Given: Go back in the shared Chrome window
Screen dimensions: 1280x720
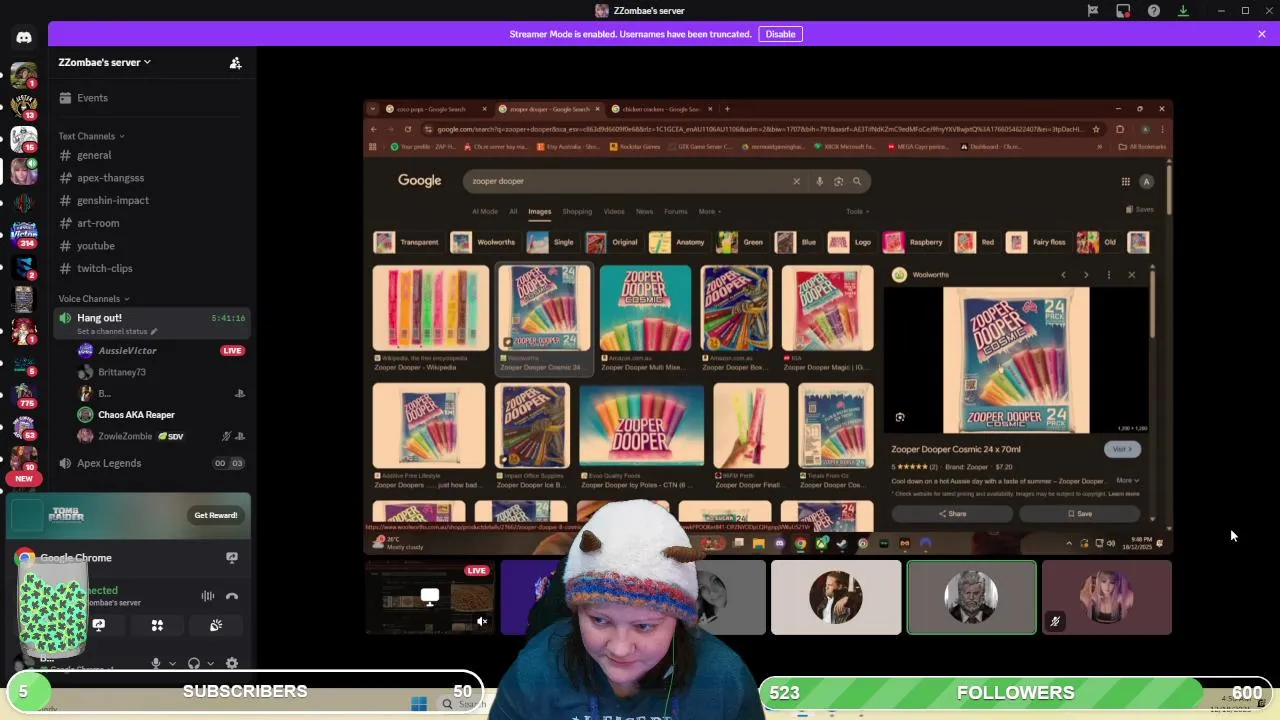Looking at the screenshot, I should [374, 129].
